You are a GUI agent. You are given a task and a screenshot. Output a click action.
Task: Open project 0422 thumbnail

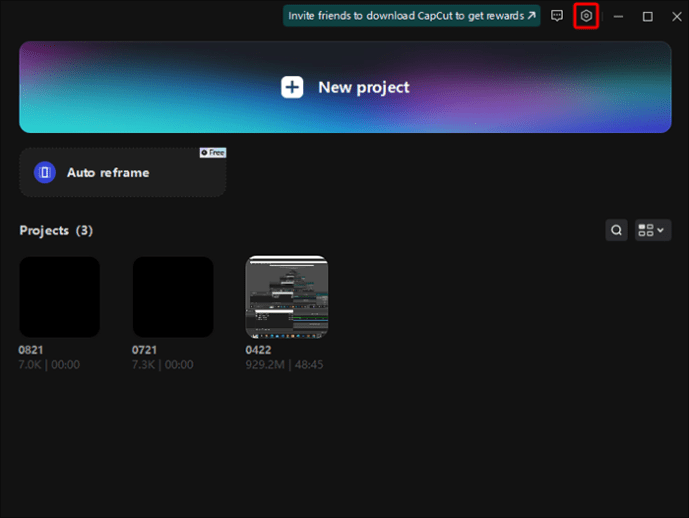pos(286,297)
